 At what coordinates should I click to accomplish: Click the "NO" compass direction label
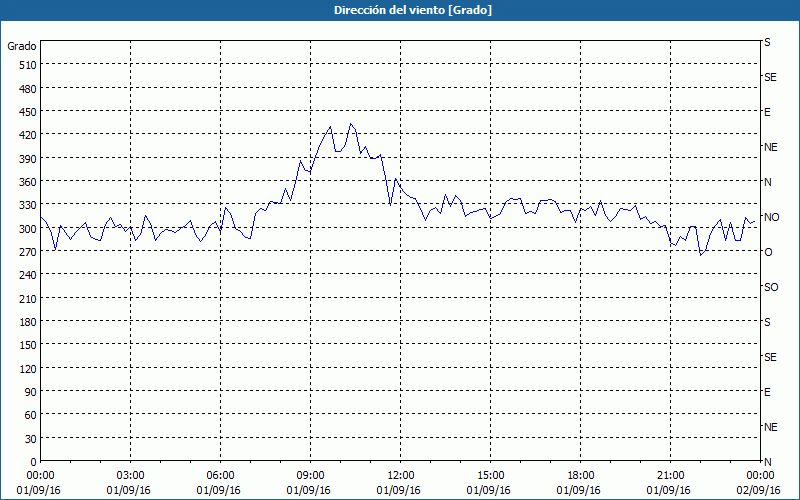coord(771,217)
